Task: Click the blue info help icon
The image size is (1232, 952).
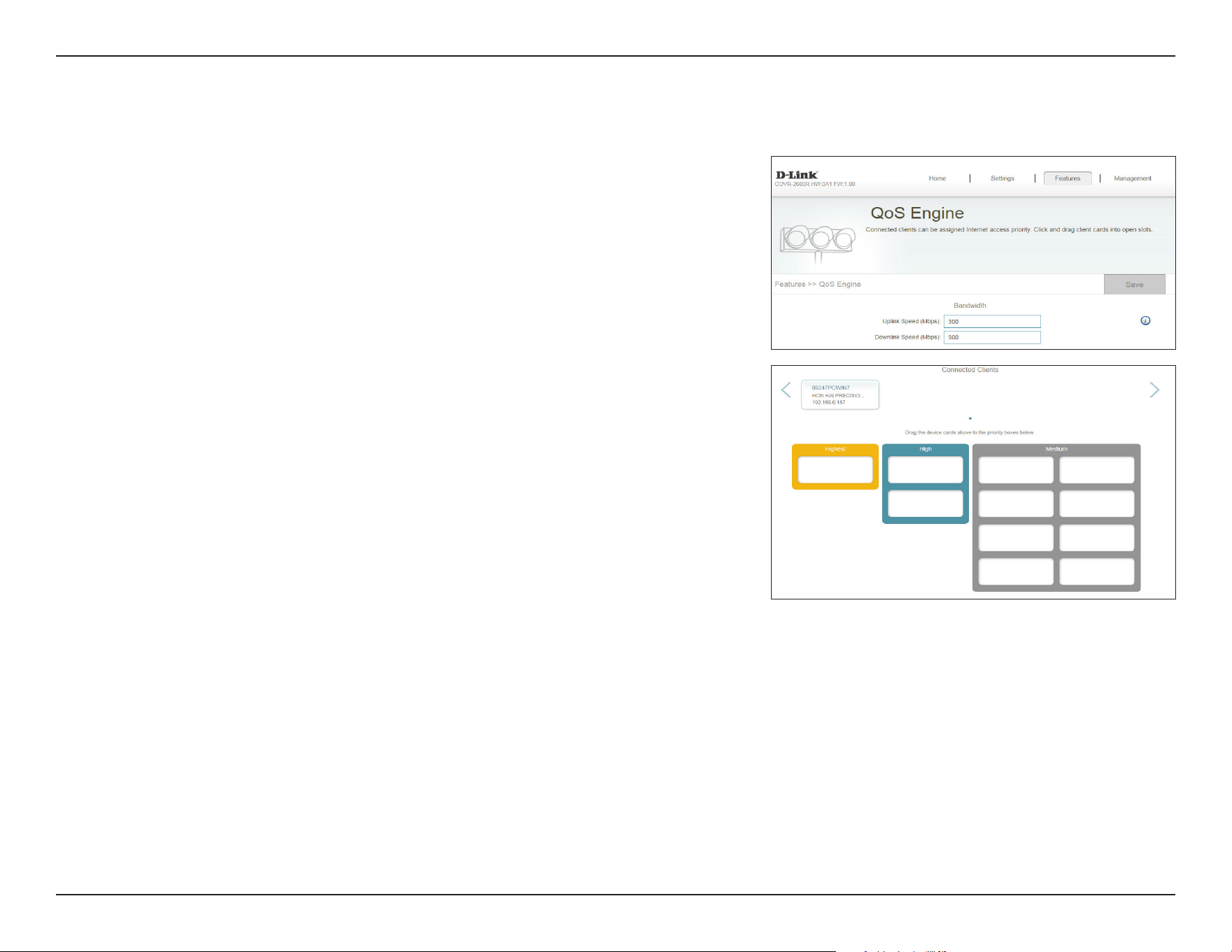Action: [x=1145, y=320]
